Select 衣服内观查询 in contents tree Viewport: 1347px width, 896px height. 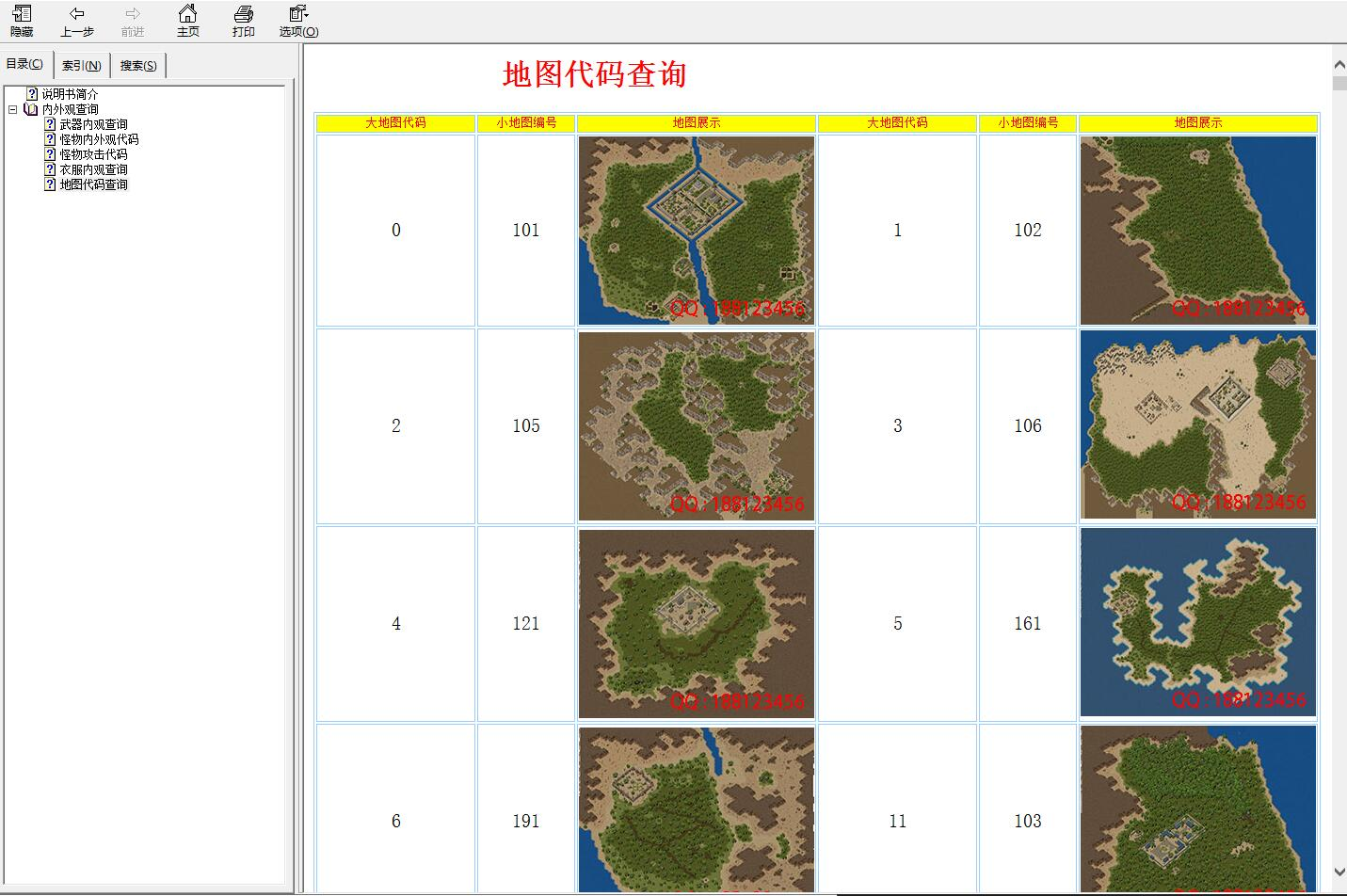(93, 169)
